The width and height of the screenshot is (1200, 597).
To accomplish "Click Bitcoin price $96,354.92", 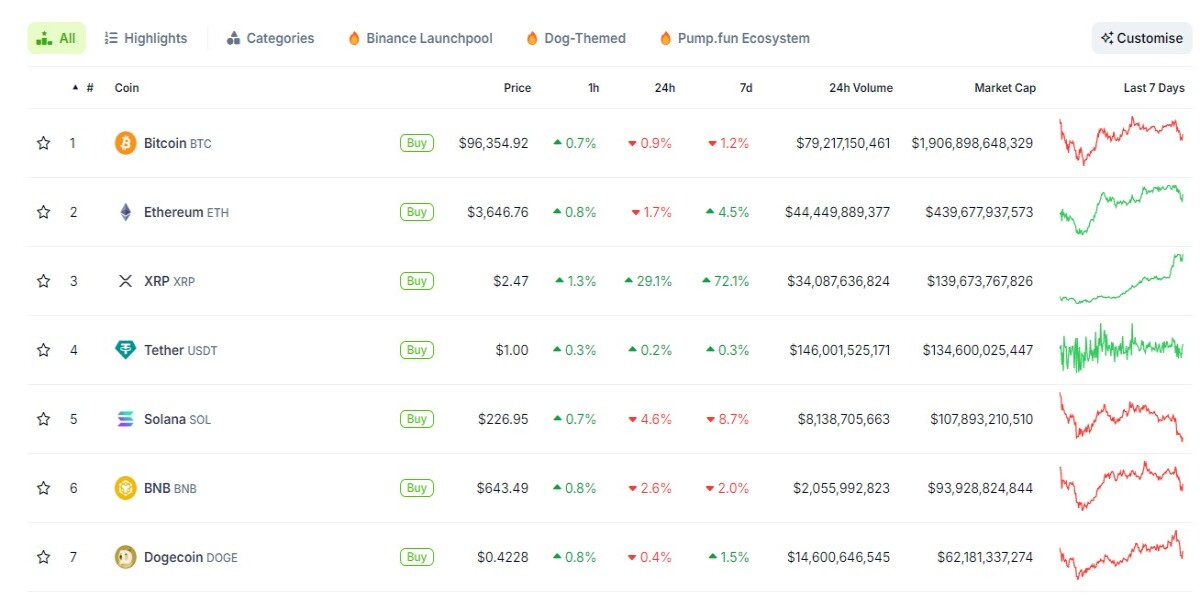I will click(x=493, y=143).
